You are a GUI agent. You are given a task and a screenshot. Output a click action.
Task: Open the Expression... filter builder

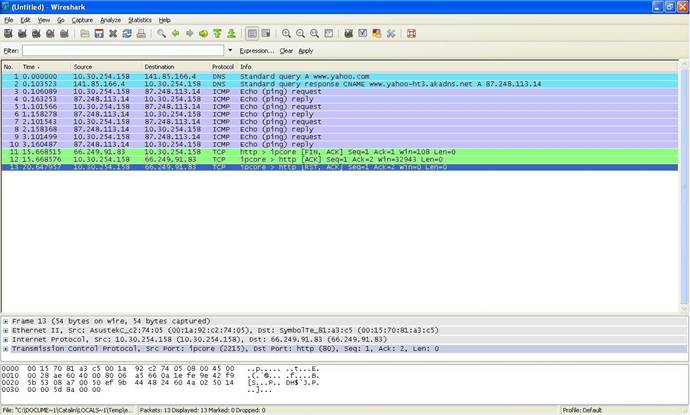[x=257, y=51]
